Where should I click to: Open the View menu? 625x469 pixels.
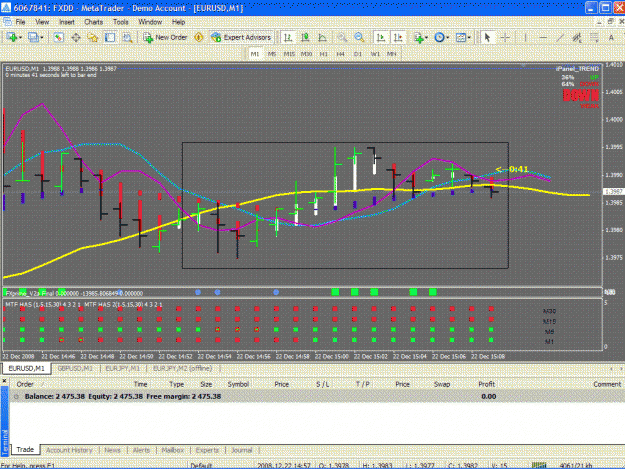click(42, 22)
